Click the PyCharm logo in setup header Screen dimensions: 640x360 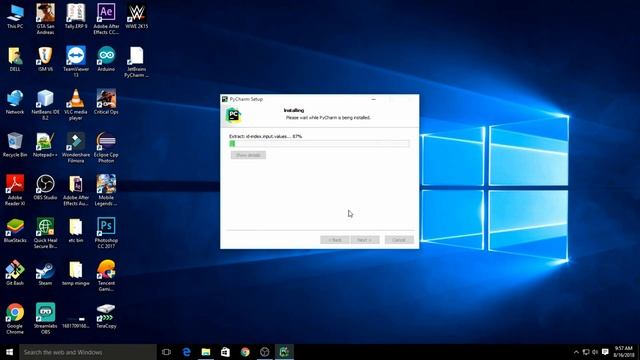233,115
